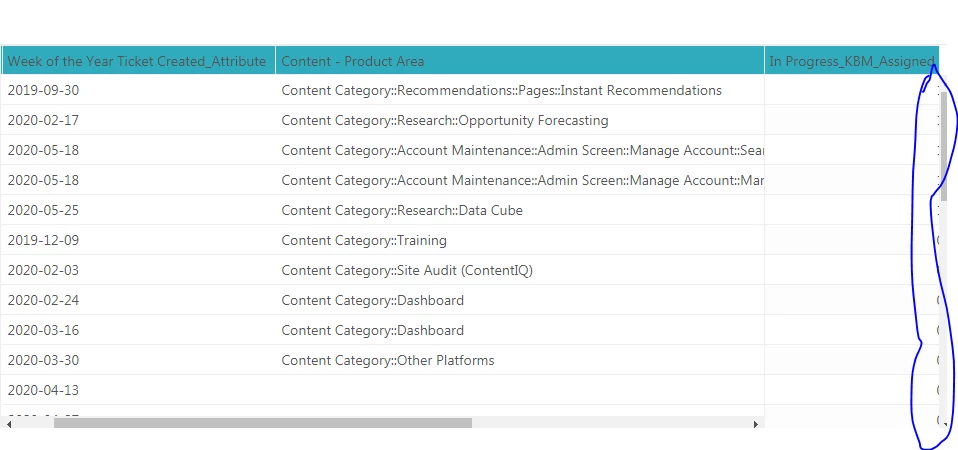958x450 pixels.
Task: Select the Research::Data Cube cell
Action: (402, 210)
